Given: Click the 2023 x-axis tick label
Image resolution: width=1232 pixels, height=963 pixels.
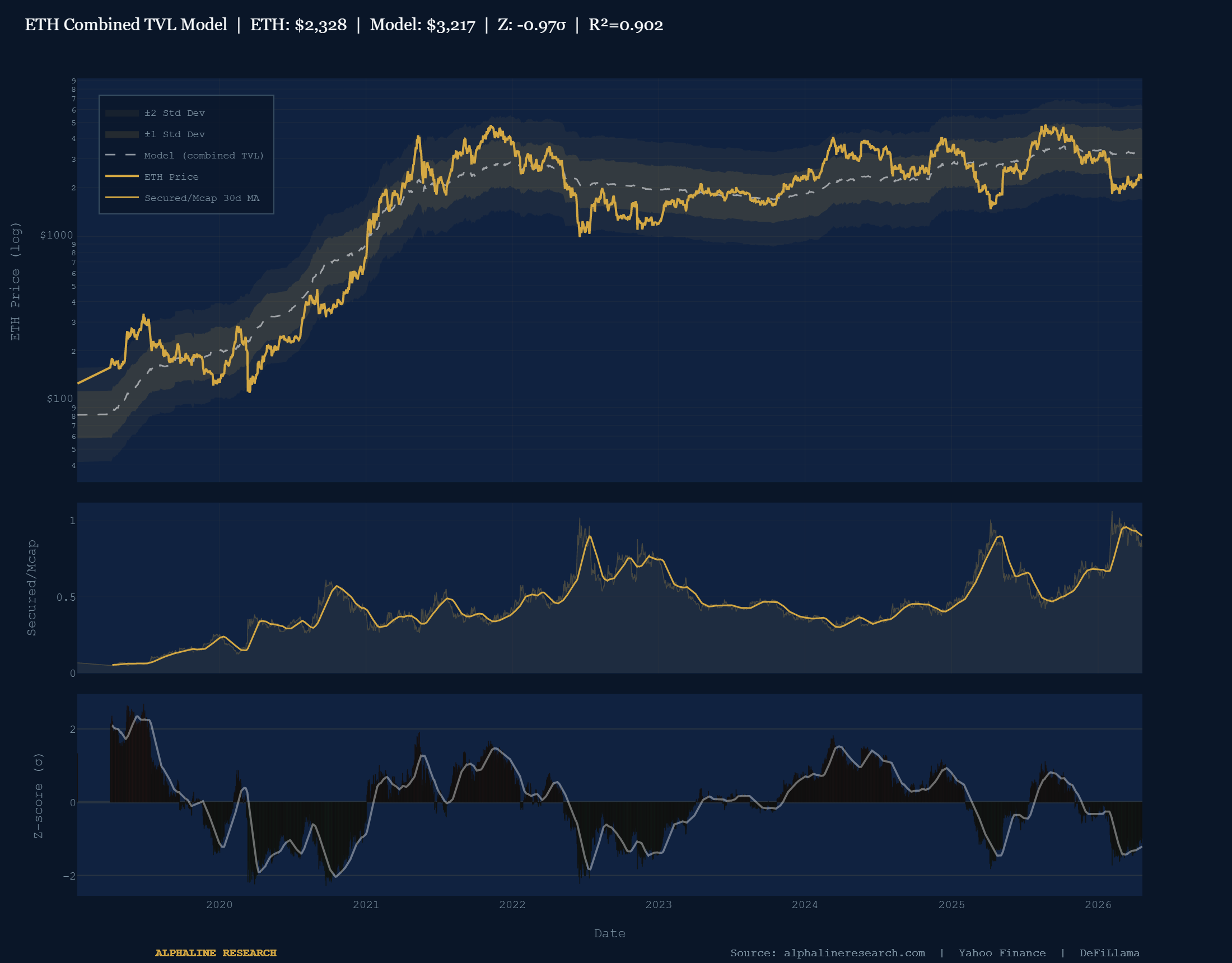Looking at the screenshot, I should (659, 905).
